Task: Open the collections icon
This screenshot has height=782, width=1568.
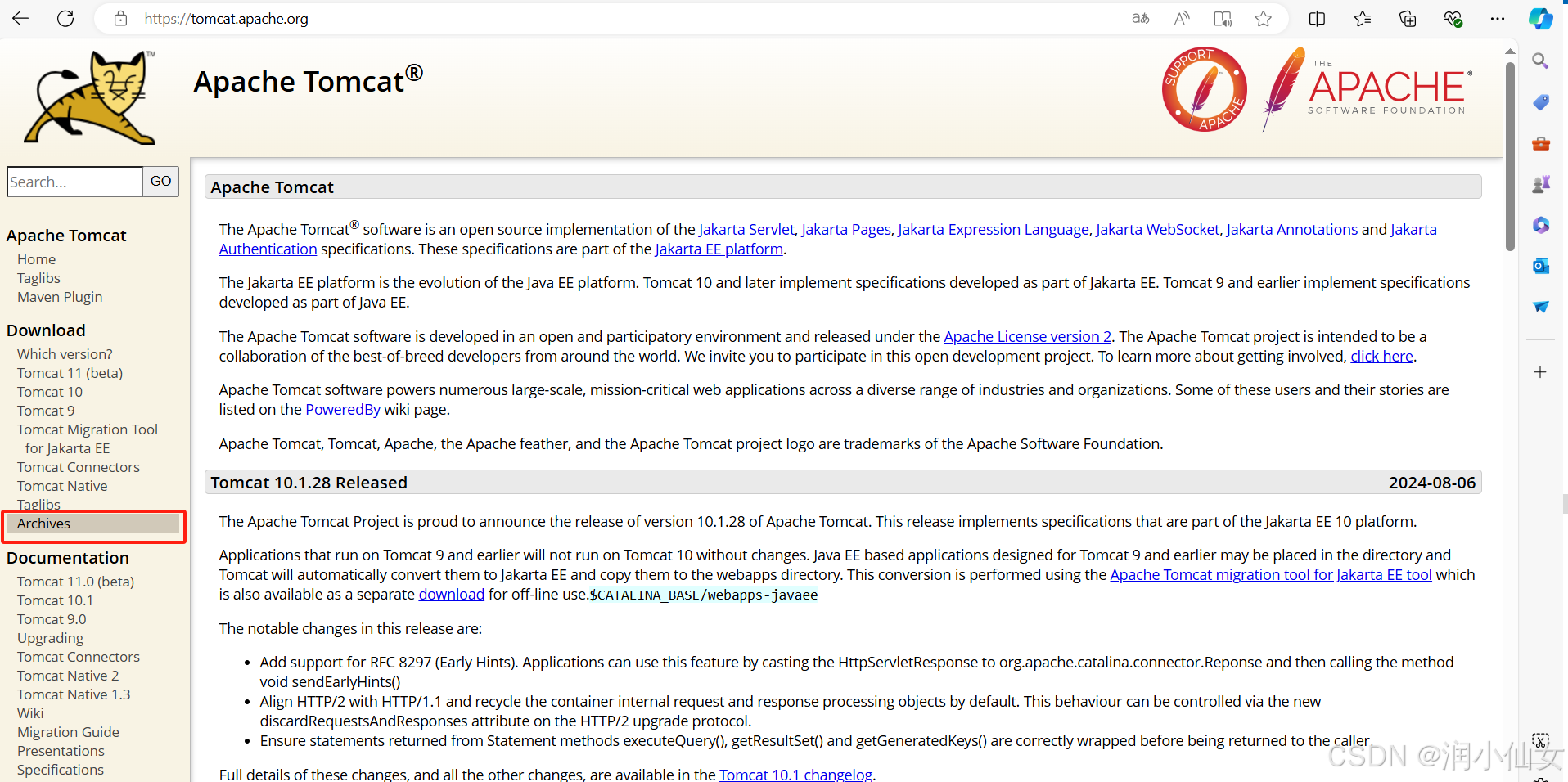Action: pyautogui.click(x=1408, y=18)
